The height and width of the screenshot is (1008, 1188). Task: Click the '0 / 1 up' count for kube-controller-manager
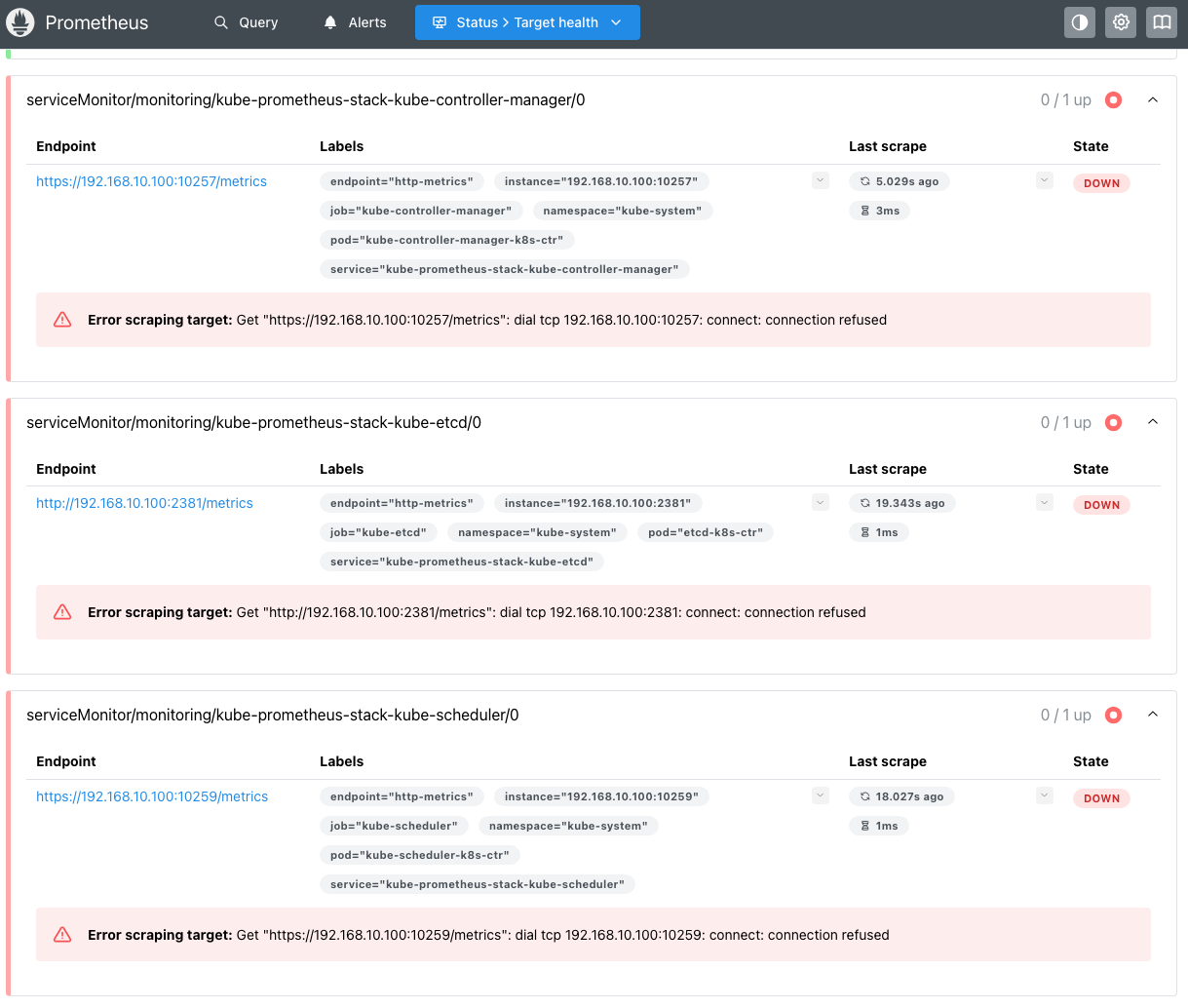[x=1066, y=99]
